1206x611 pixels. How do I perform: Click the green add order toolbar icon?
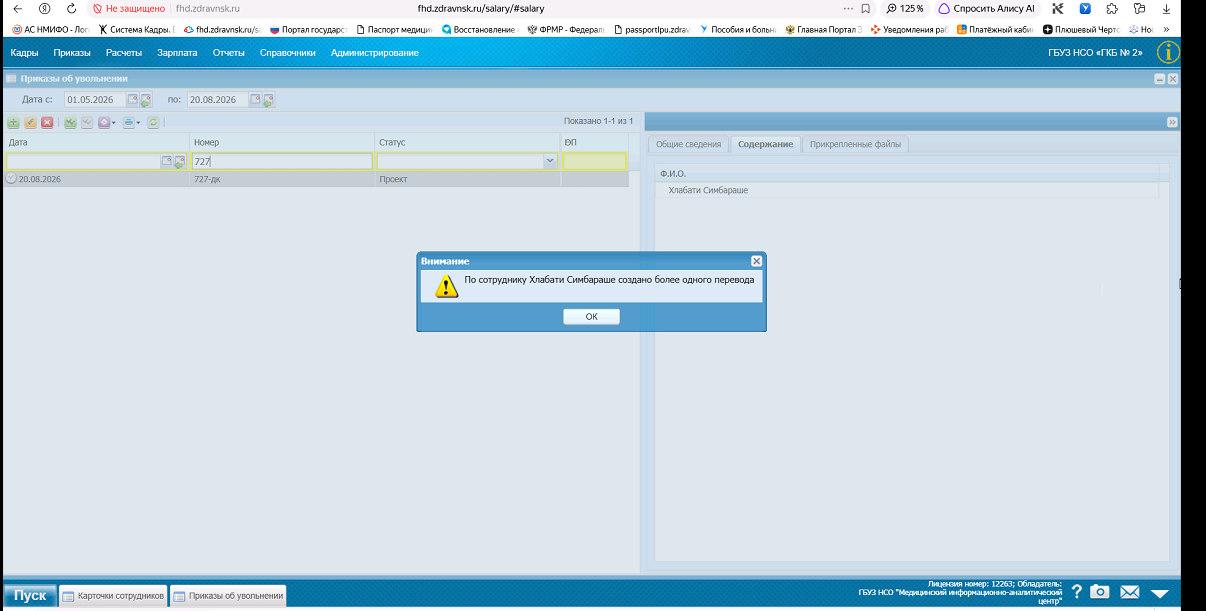coord(14,122)
